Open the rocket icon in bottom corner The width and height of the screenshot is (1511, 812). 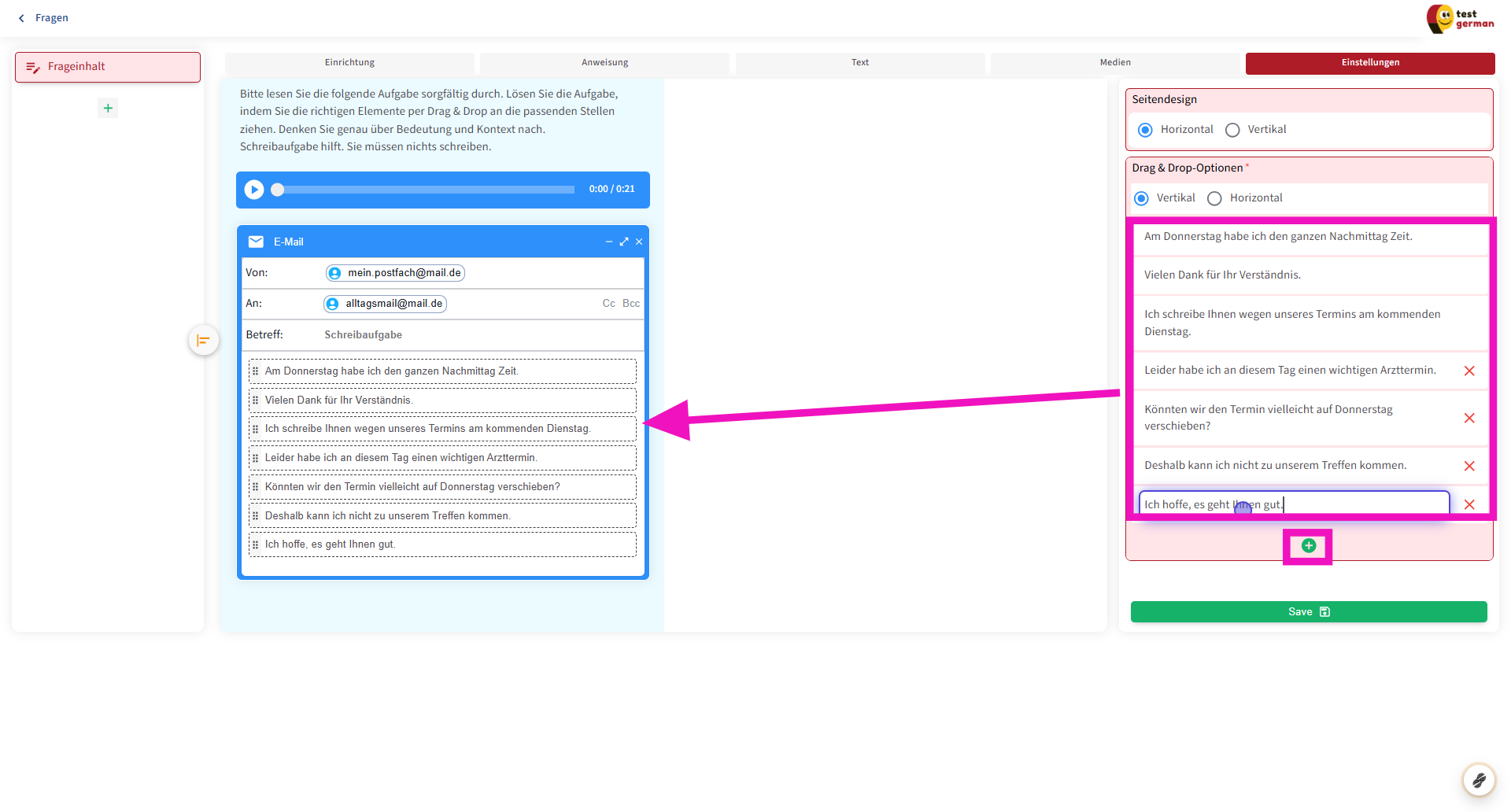(1478, 780)
